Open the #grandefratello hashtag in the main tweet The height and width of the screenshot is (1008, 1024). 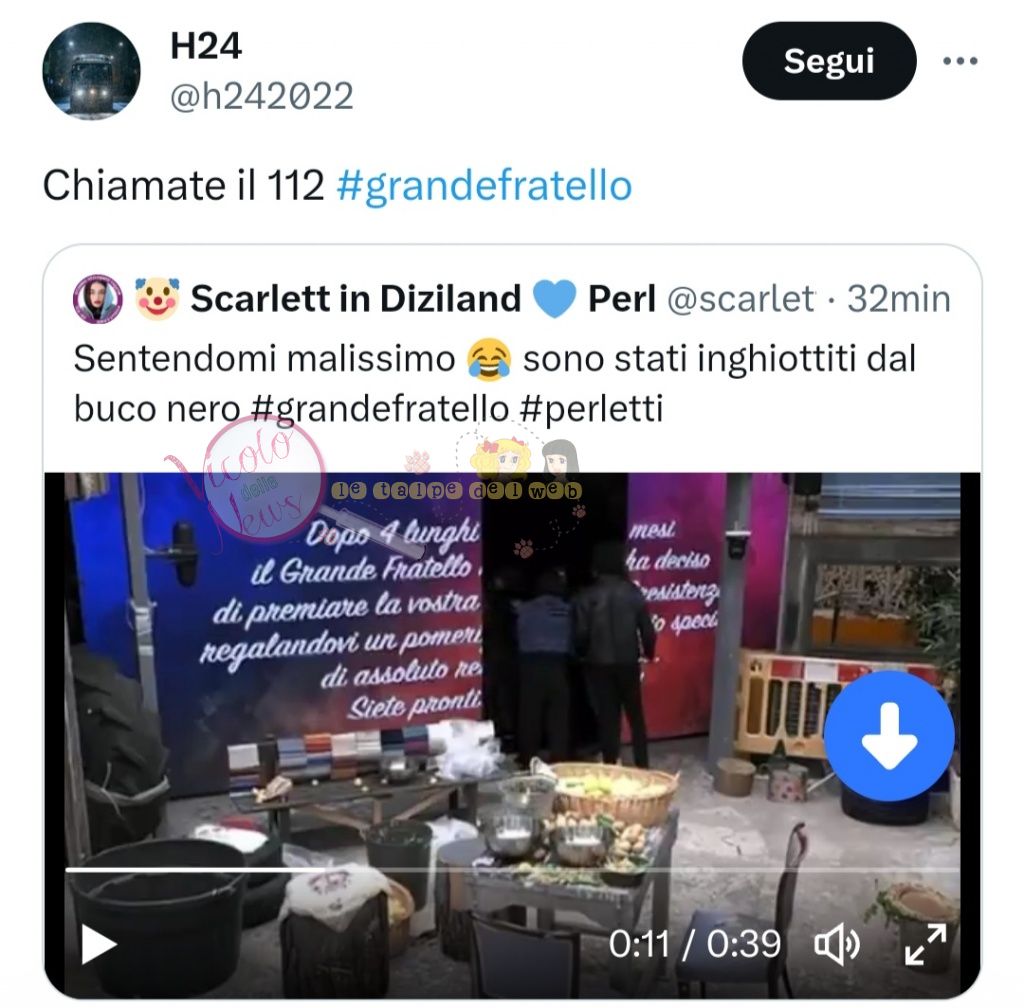click(x=484, y=185)
